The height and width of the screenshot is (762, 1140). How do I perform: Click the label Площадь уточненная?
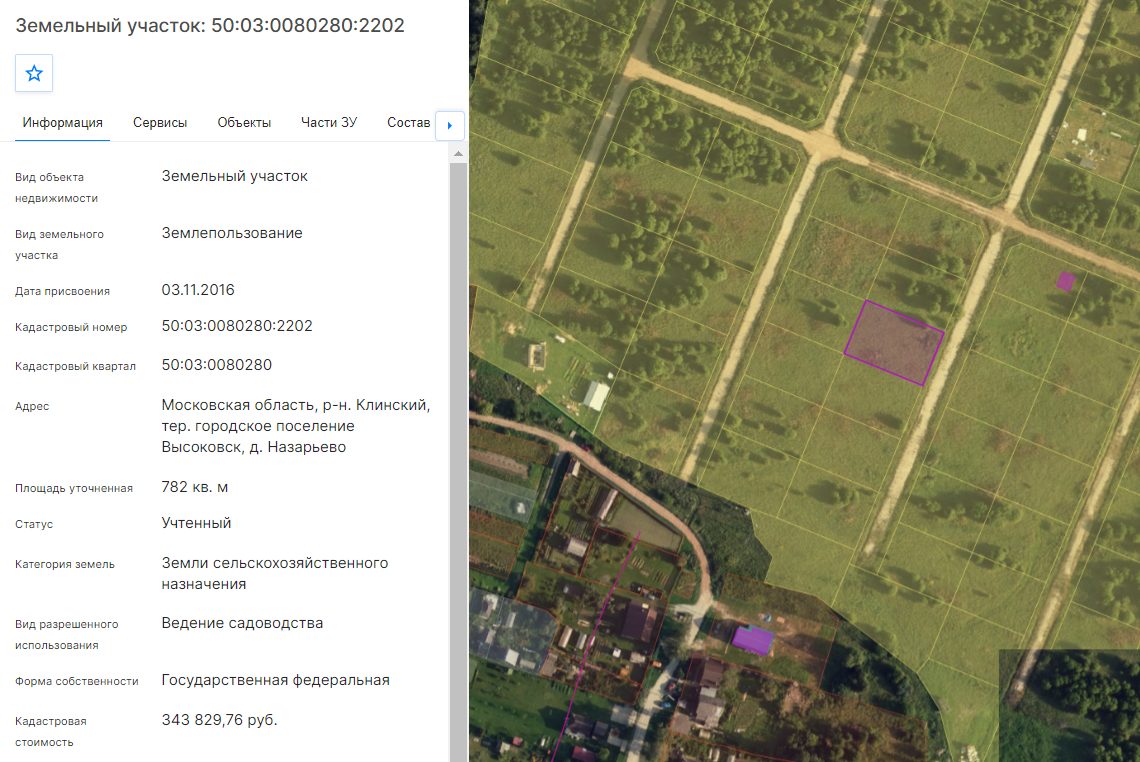point(74,489)
